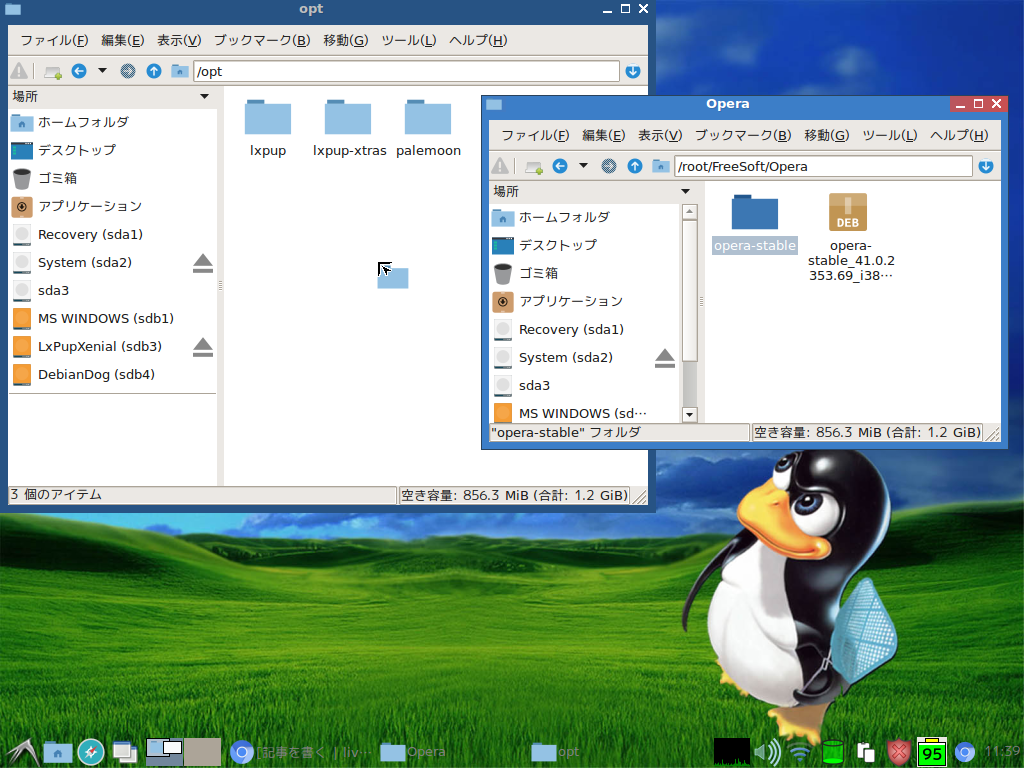The width and height of the screenshot is (1024, 768).
Task: Go back in Opera file manager window
Action: pyautogui.click(x=560, y=166)
